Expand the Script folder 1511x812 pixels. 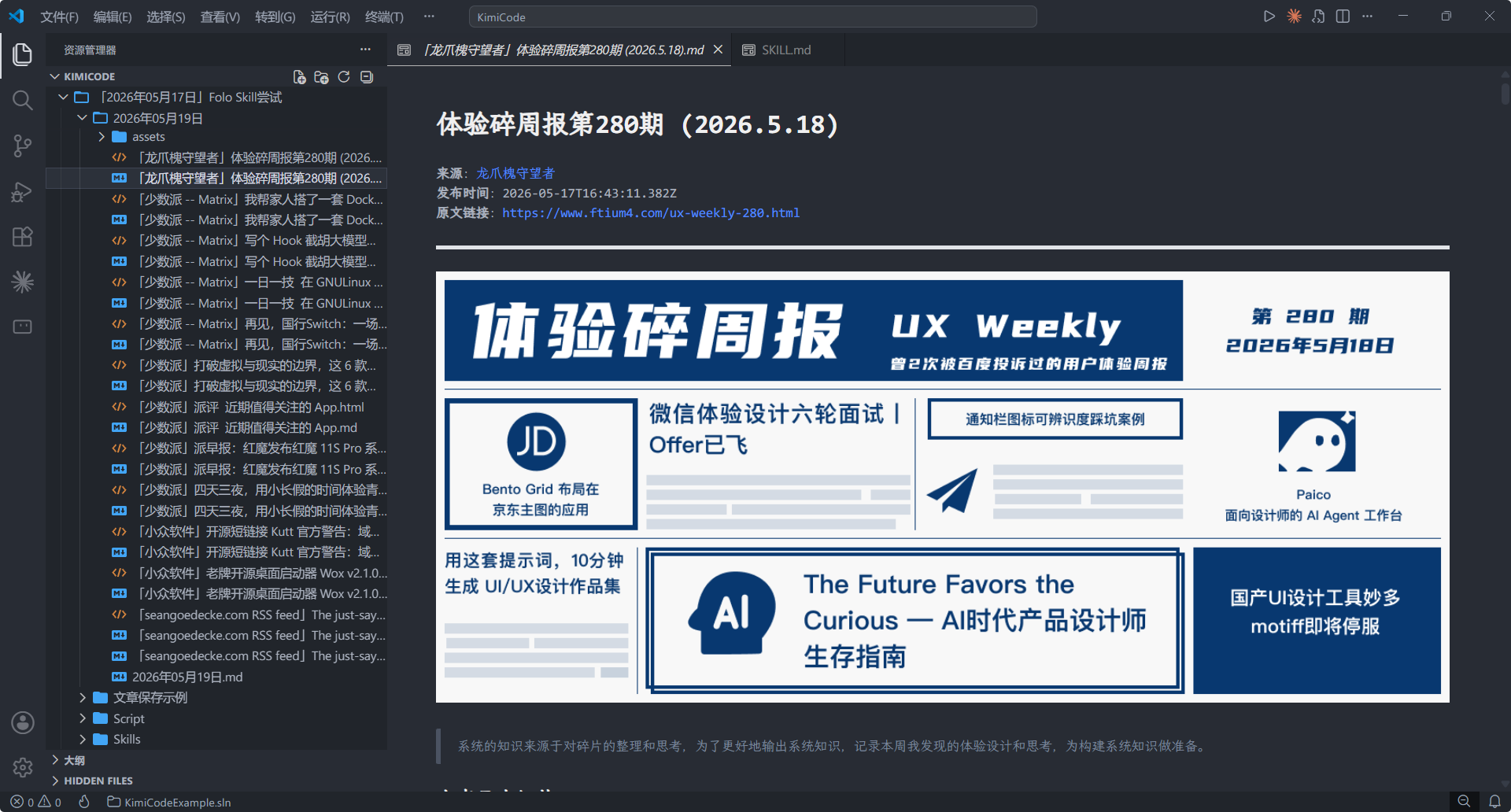[x=83, y=718]
